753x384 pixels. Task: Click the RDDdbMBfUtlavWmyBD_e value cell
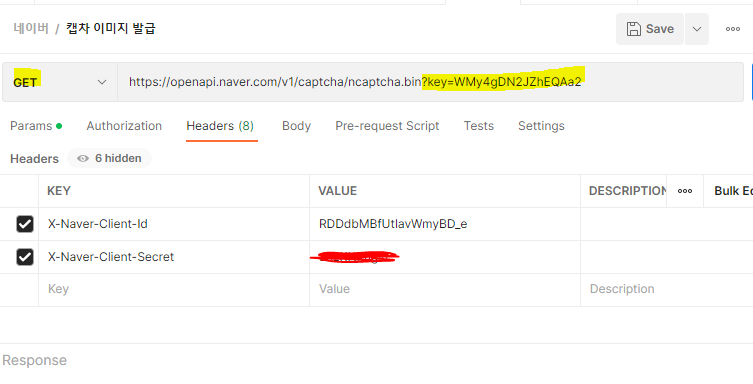(445, 224)
